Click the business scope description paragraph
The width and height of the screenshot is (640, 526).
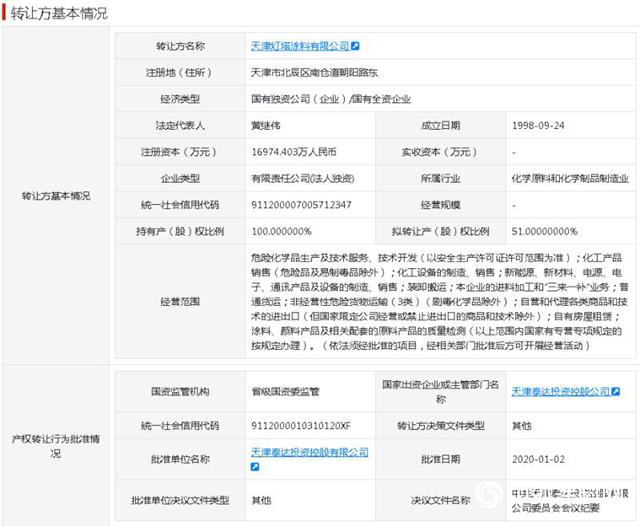click(440, 302)
